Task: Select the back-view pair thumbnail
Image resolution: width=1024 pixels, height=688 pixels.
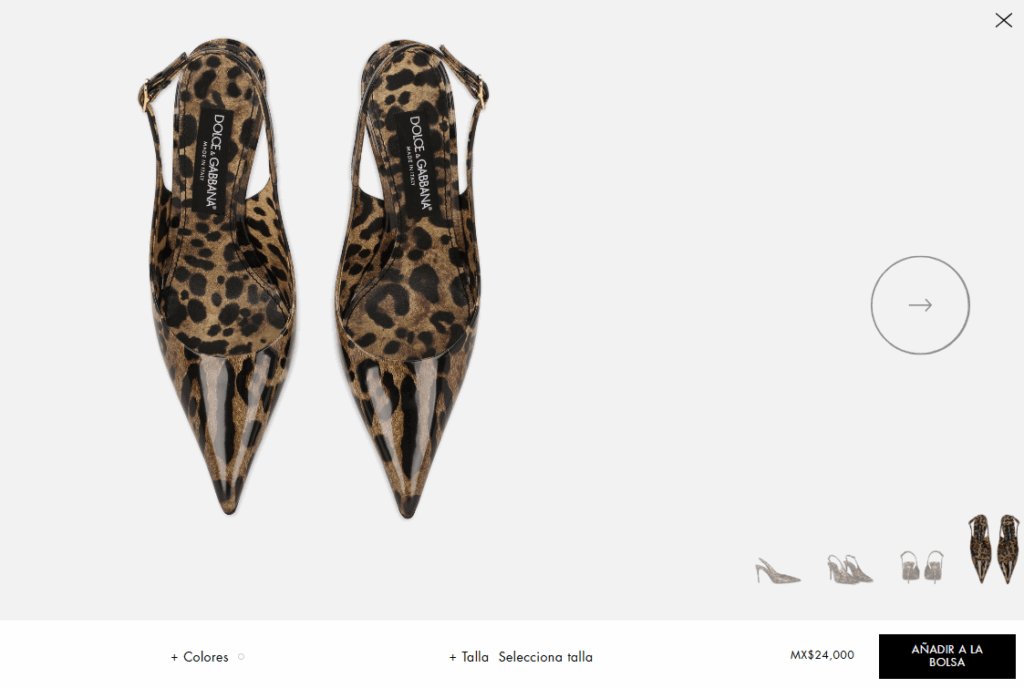Action: [x=921, y=566]
